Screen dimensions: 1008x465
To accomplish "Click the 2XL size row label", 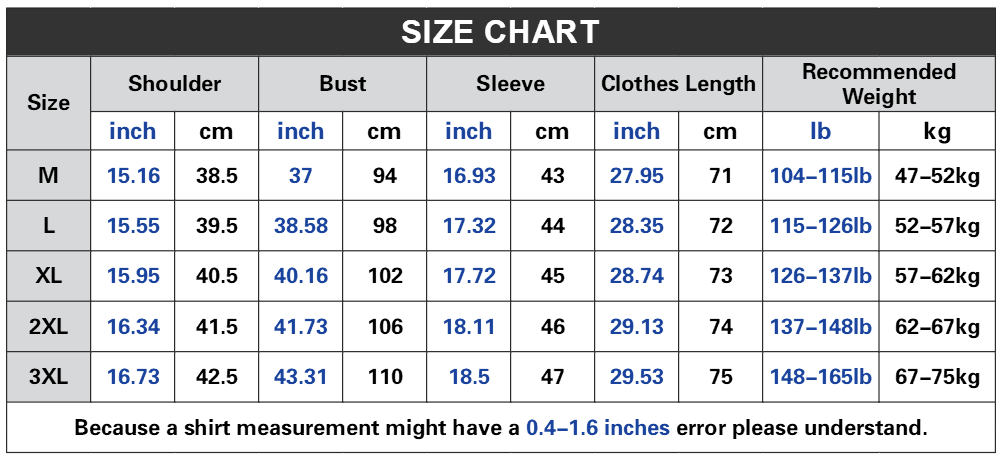I will (x=49, y=327).
